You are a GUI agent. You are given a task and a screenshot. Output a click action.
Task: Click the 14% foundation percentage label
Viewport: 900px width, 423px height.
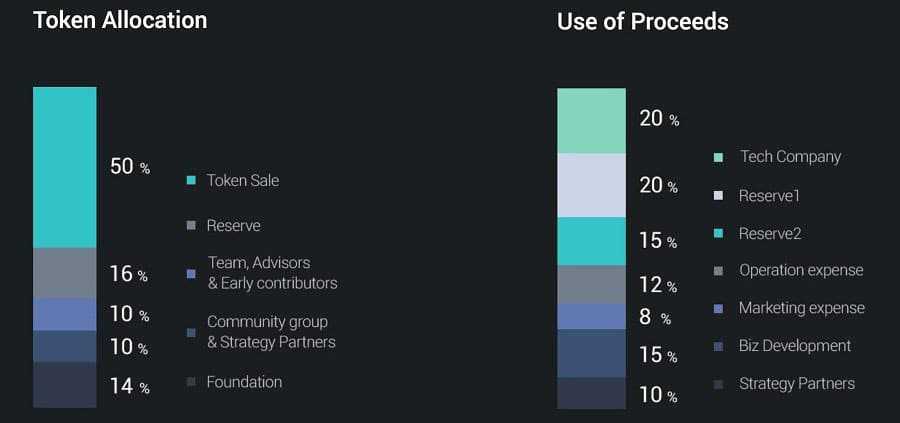pos(129,386)
